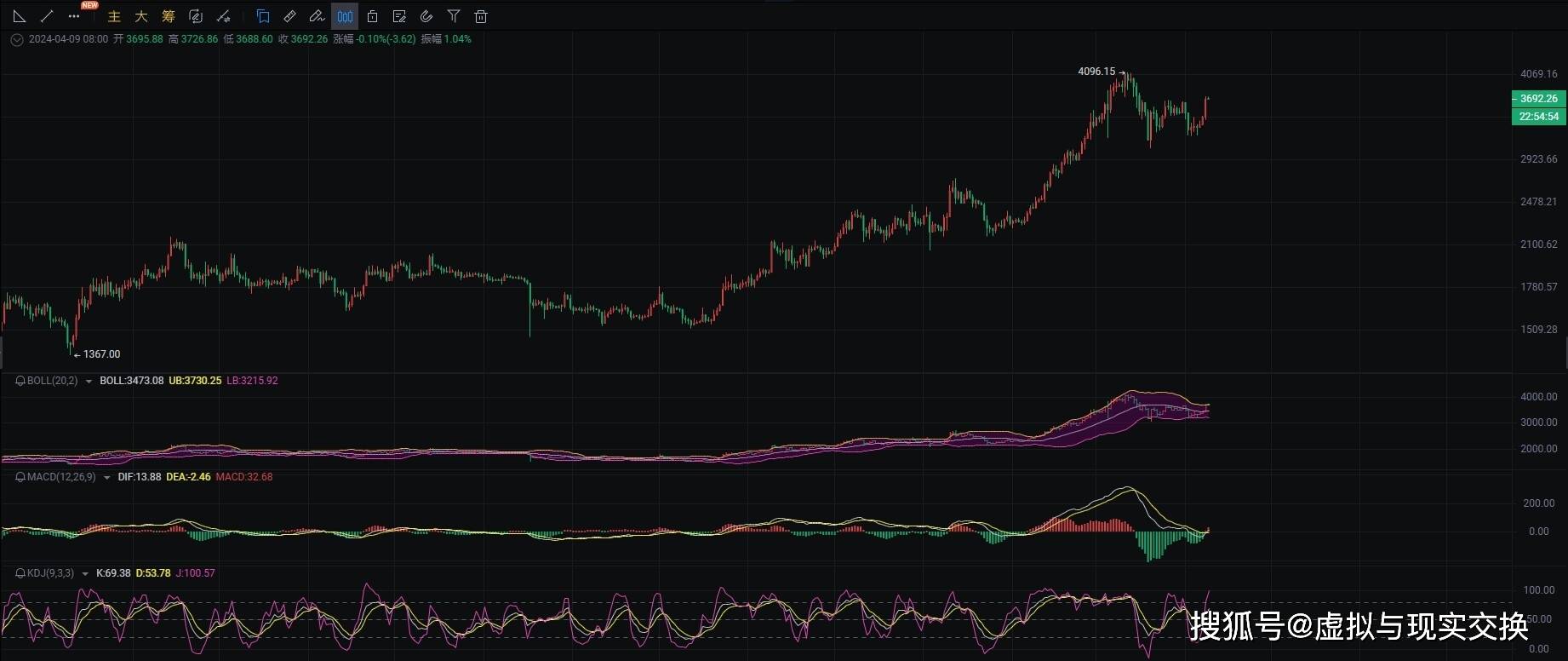This screenshot has width=1568, height=661.
Task: Open MACD(12,26,9) indicator dropdown arrow
Action: 106,478
